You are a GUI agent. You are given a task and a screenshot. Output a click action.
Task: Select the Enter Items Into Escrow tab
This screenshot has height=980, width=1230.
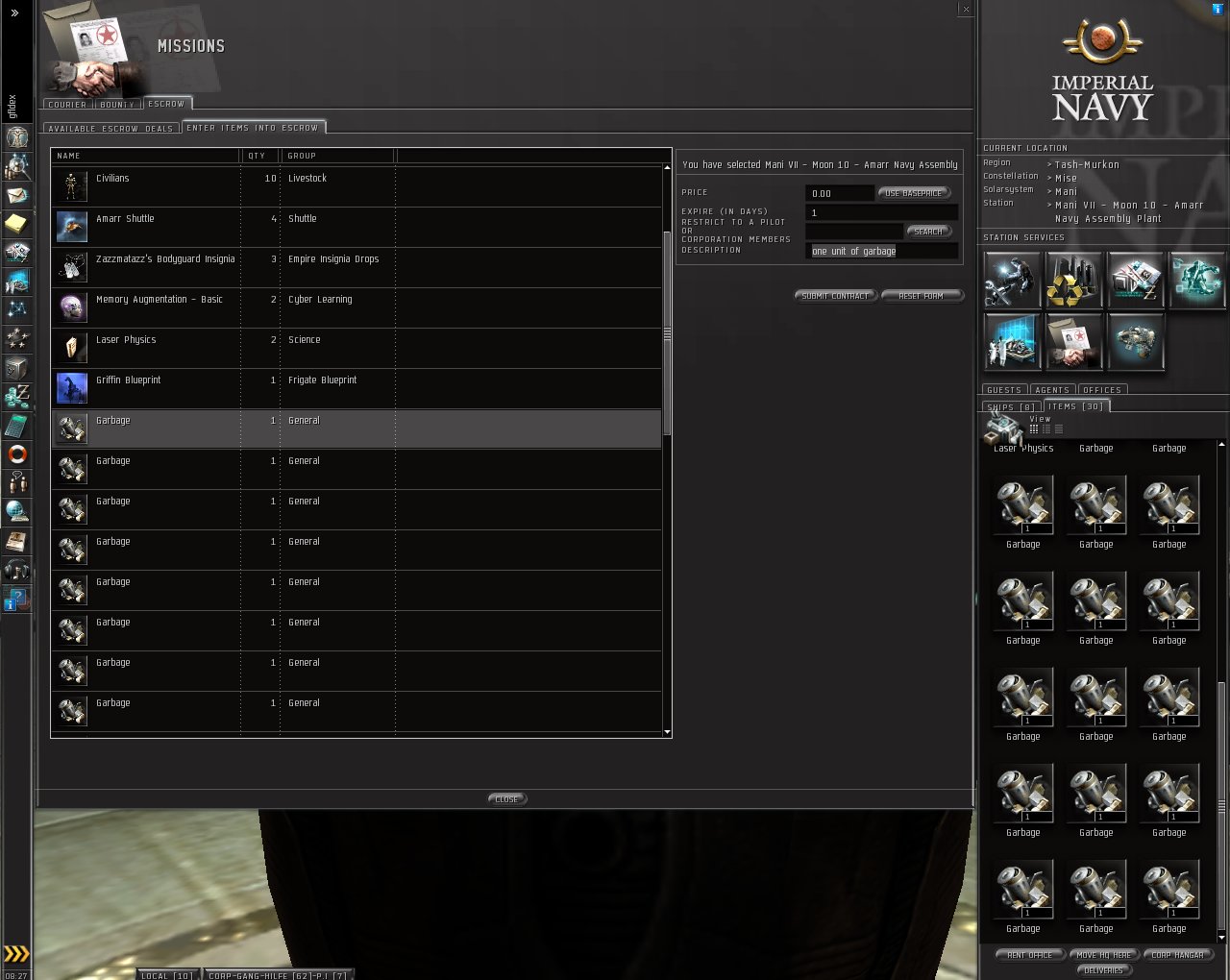(x=253, y=127)
